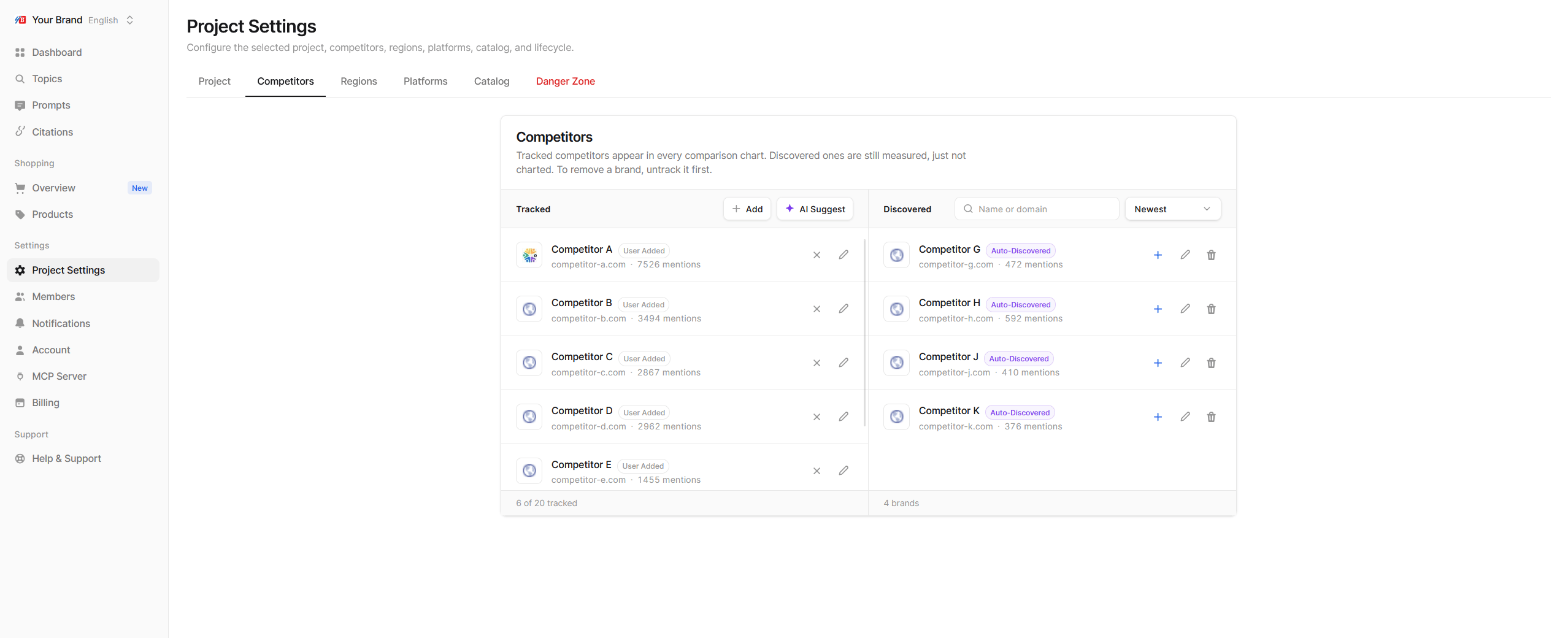Viewport: 1568px width, 638px height.
Task: Open Shopping Overview in the sidebar
Action: tap(83, 188)
